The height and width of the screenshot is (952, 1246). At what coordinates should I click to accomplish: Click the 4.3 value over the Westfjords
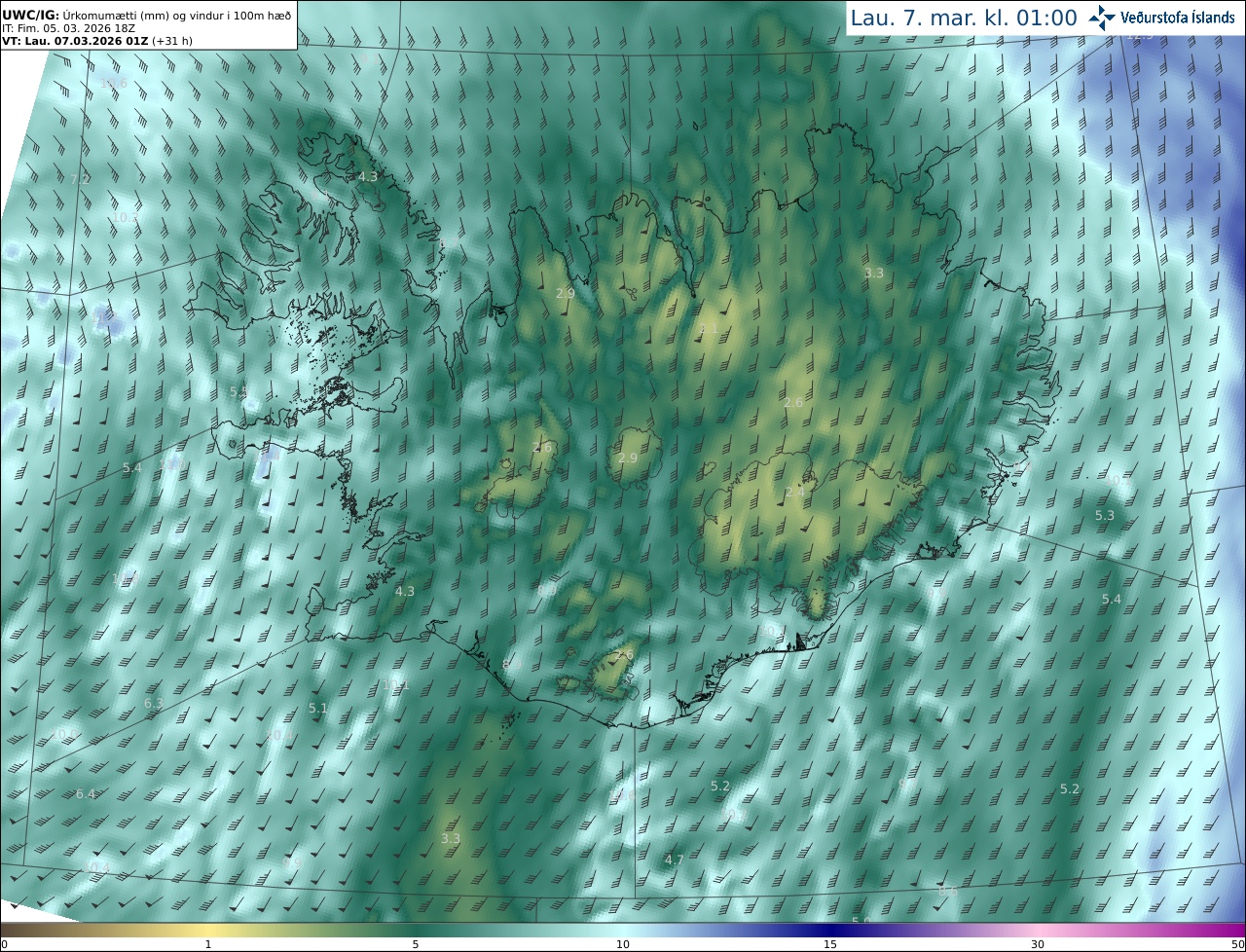(x=367, y=176)
